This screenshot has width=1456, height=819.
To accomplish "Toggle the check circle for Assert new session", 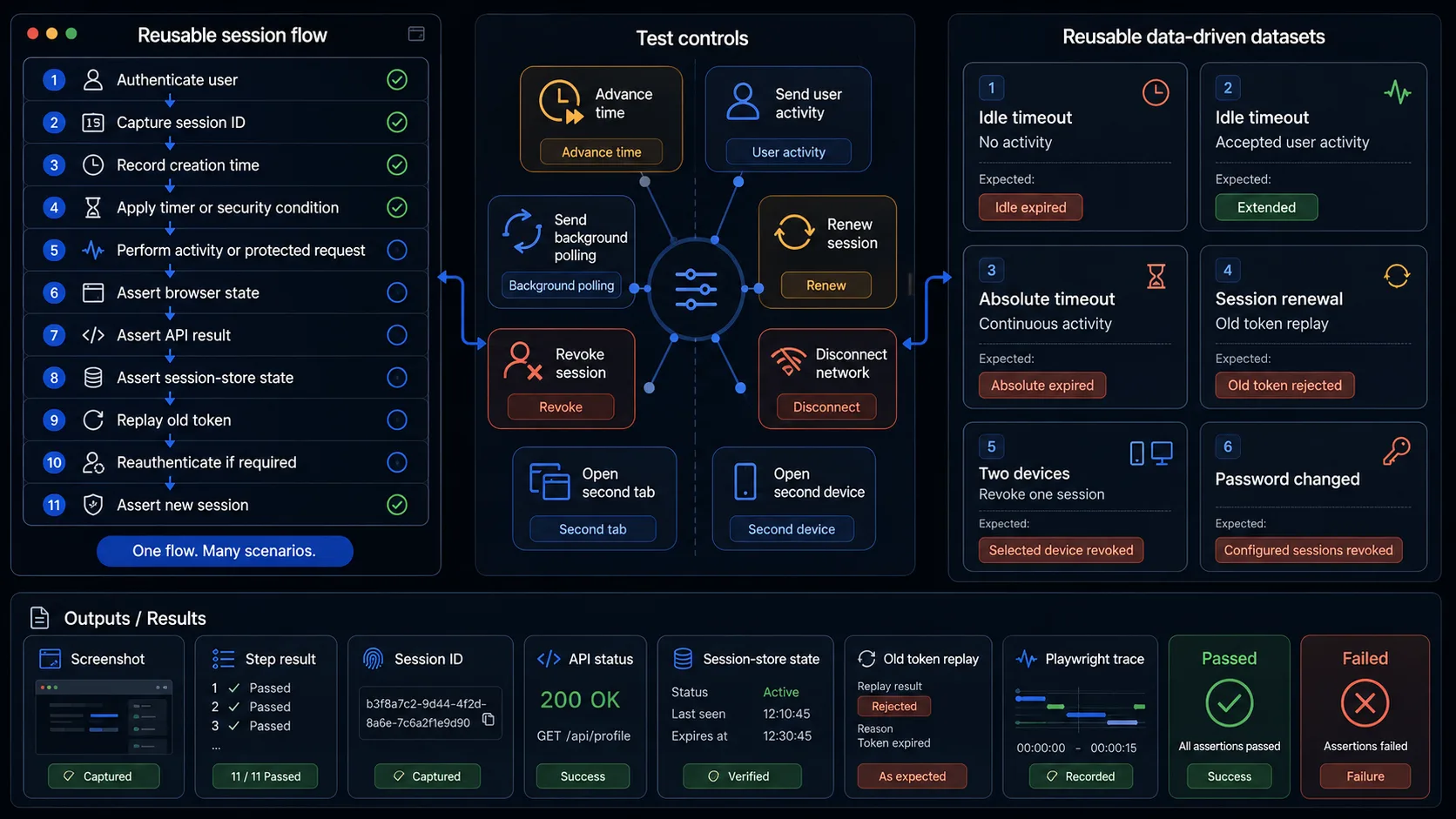I will (x=397, y=505).
